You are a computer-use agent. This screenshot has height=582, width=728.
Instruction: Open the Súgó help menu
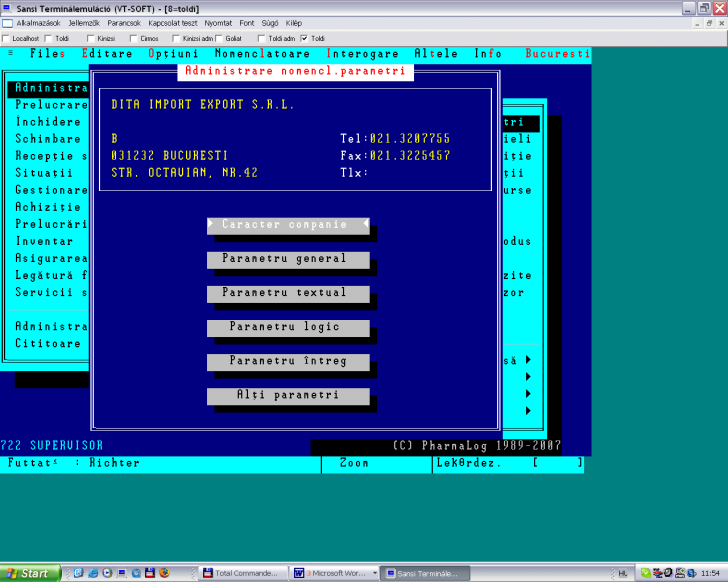(x=270, y=23)
